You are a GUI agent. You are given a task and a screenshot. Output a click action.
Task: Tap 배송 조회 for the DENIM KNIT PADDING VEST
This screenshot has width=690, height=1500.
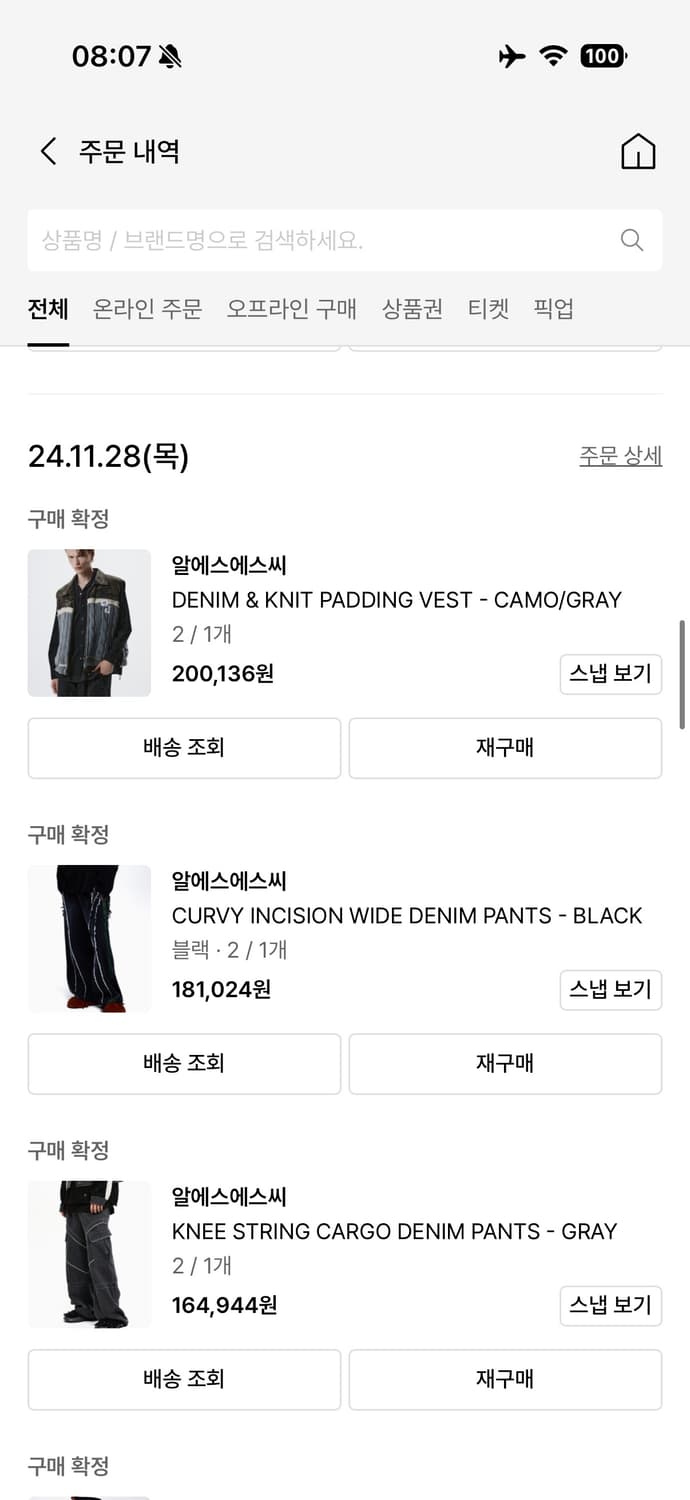click(184, 748)
